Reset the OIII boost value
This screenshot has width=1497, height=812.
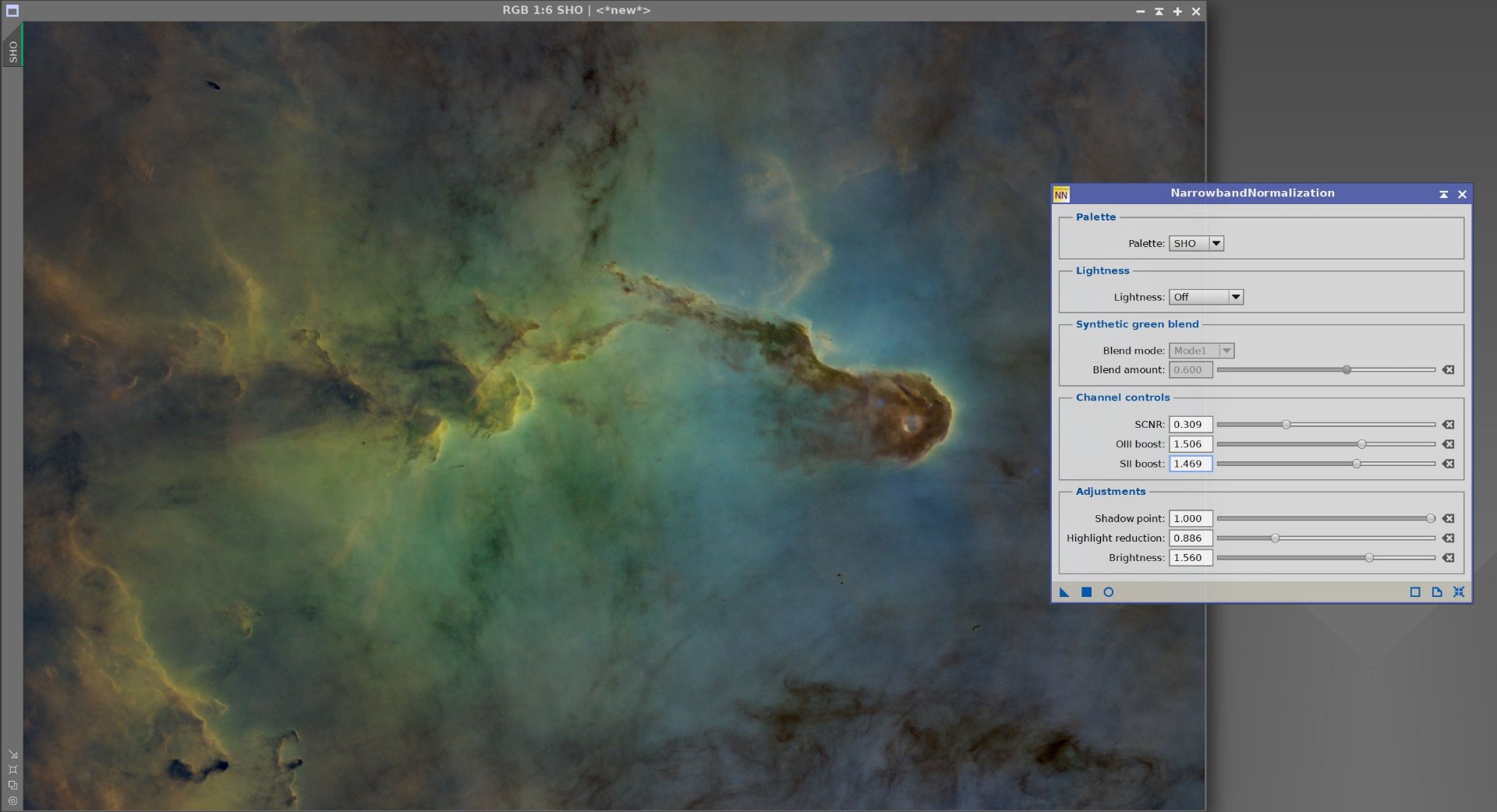click(1448, 444)
